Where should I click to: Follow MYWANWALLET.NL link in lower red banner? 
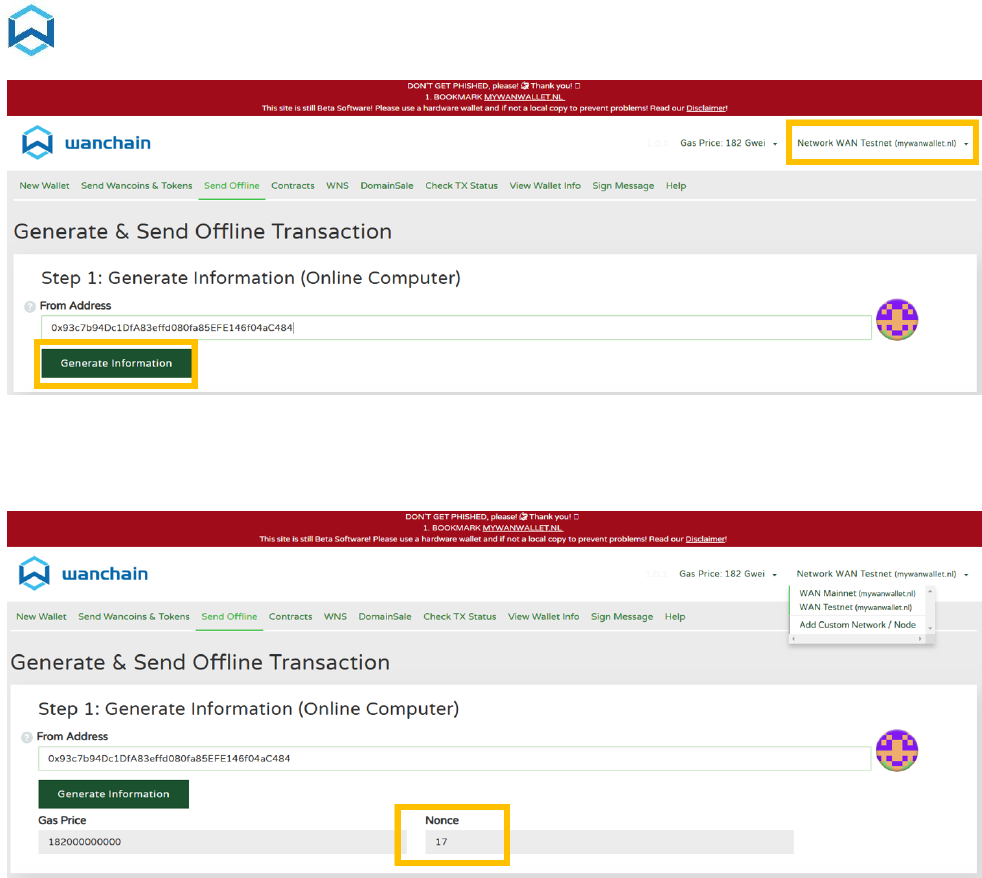(x=522, y=528)
